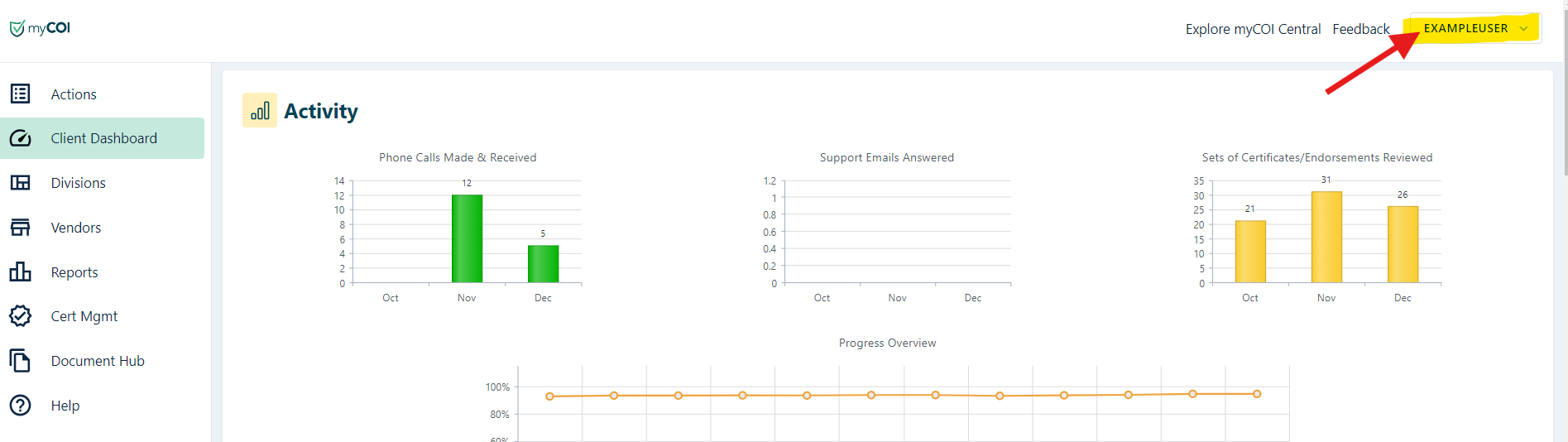Open the Vendors menu item
1568x442 pixels.
pos(76,228)
